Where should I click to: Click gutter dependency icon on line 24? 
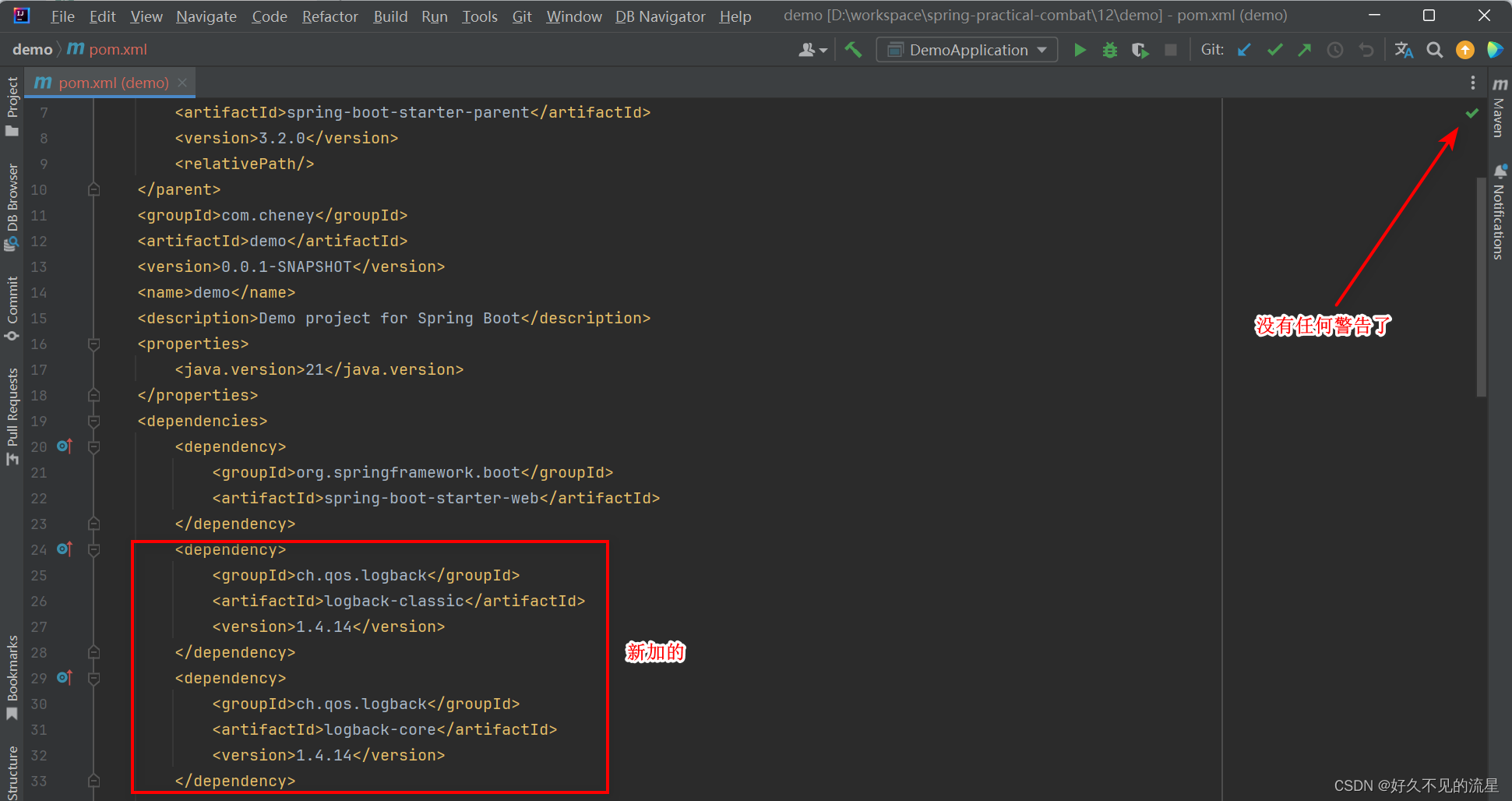point(65,549)
